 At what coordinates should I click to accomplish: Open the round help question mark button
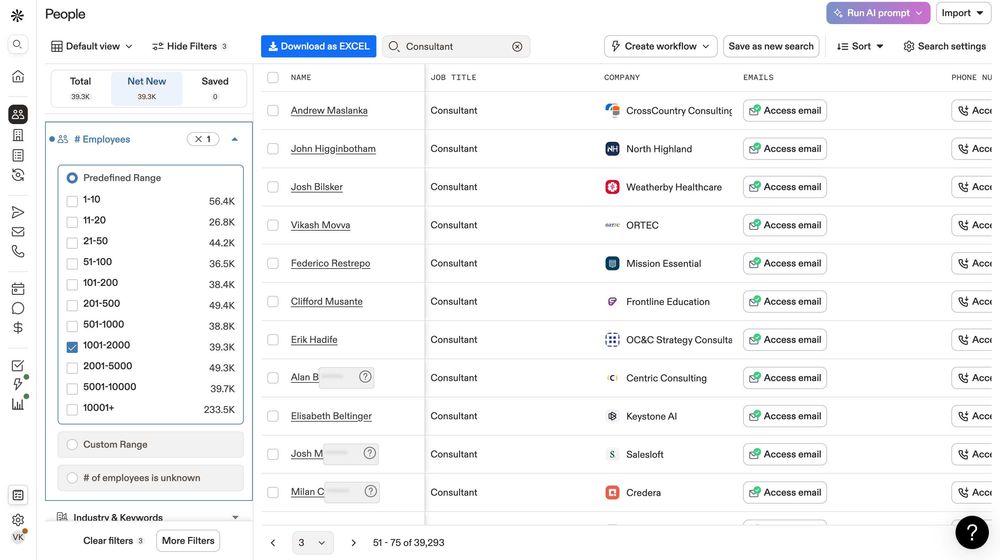coord(972,532)
